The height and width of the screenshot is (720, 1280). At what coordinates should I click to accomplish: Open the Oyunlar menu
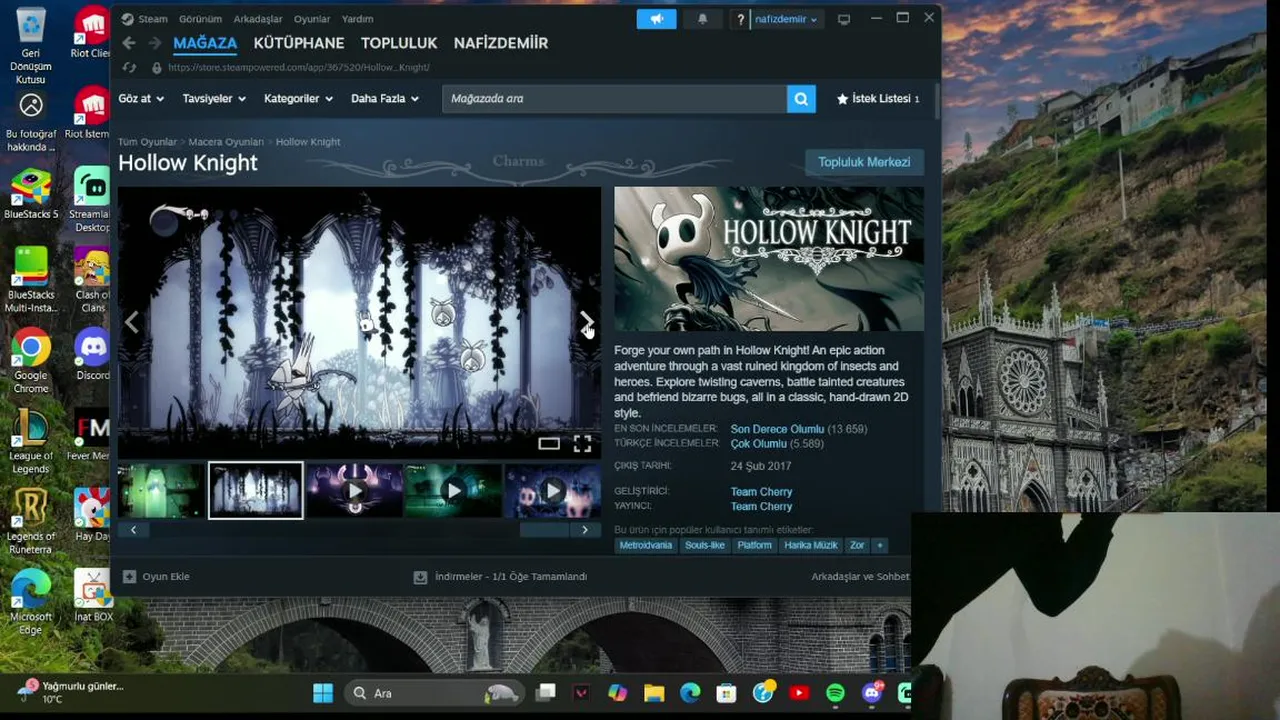(x=312, y=19)
